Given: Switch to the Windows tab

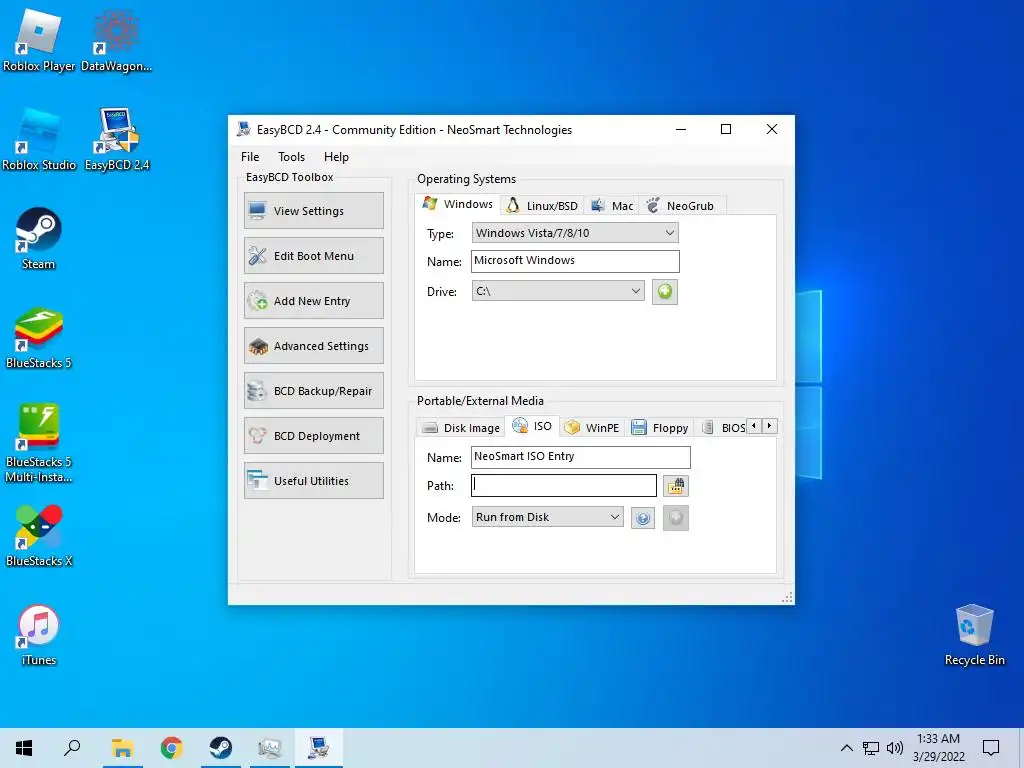Looking at the screenshot, I should click(x=458, y=204).
